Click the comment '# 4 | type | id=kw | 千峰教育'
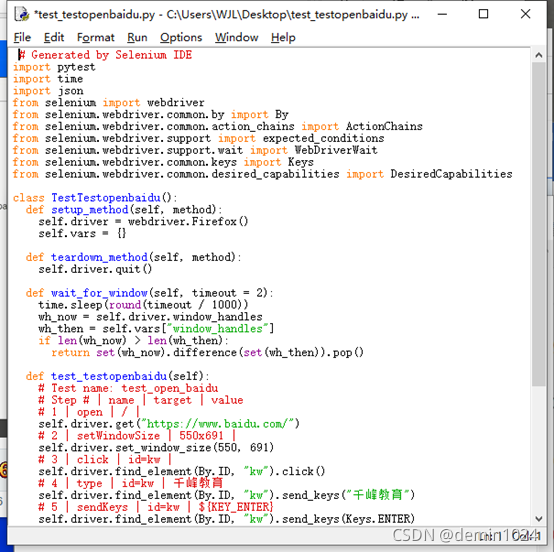The height and width of the screenshot is (552, 554). coord(131,483)
